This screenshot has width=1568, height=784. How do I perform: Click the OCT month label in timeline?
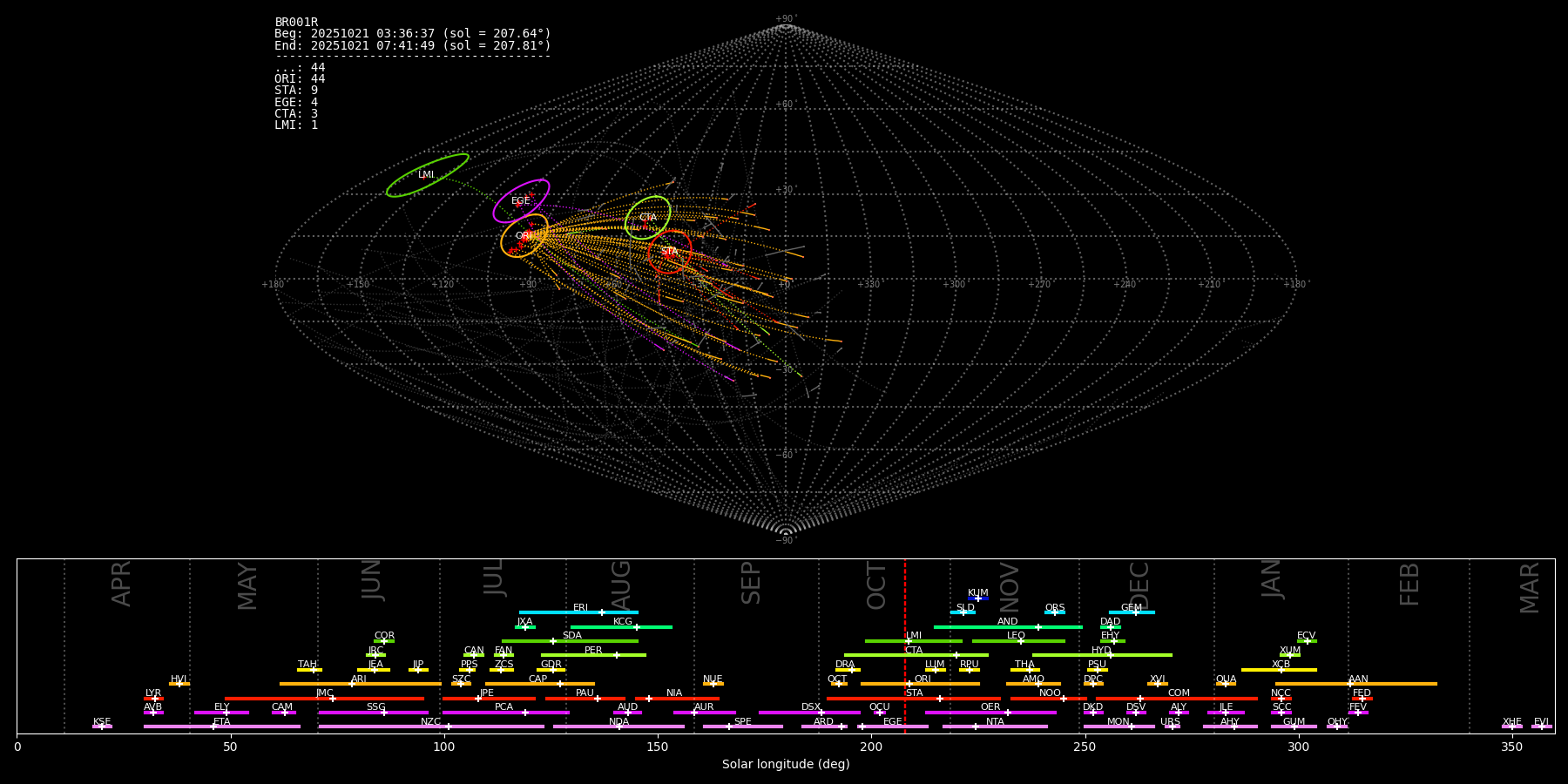(876, 585)
